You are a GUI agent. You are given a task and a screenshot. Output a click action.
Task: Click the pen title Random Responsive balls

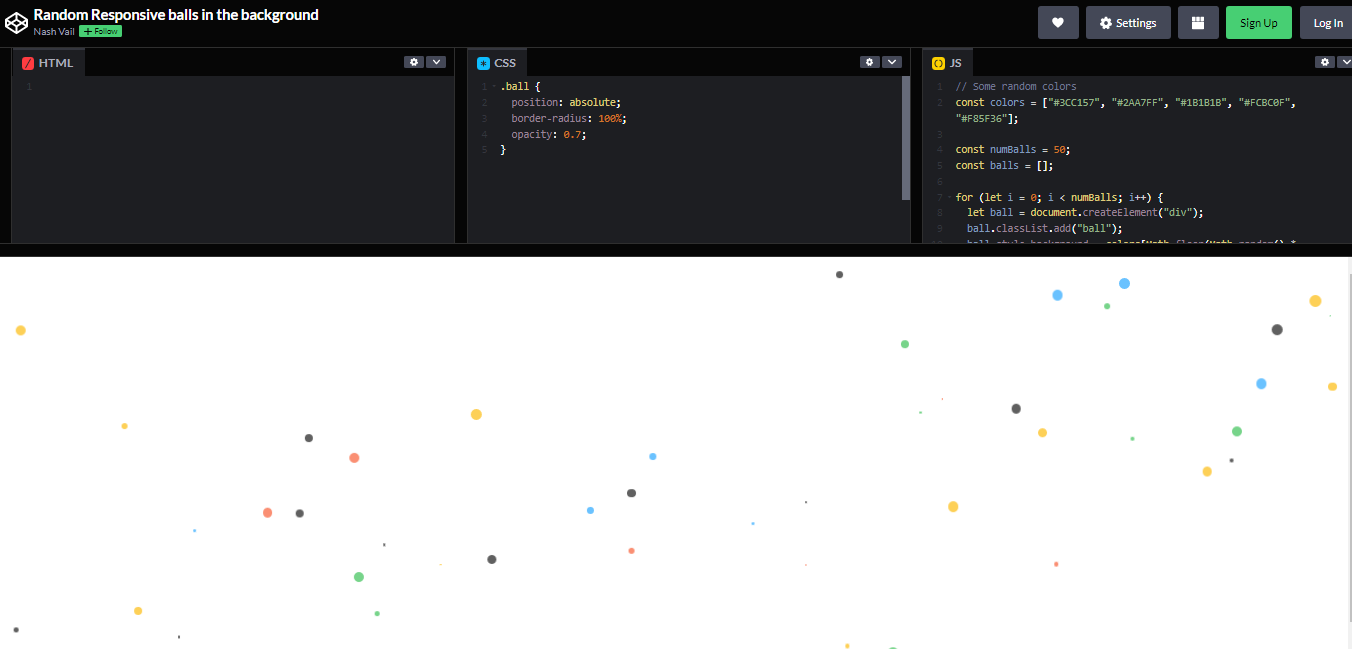pos(176,15)
